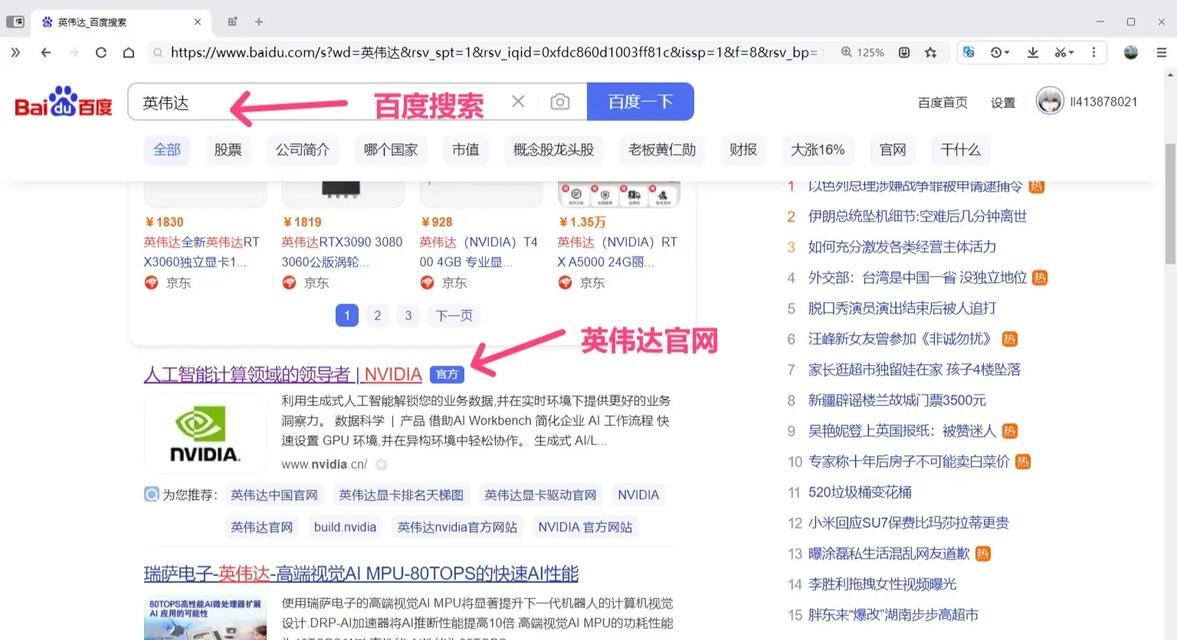
Task: Expand the sidebar double-chevron icon
Action: [15, 53]
